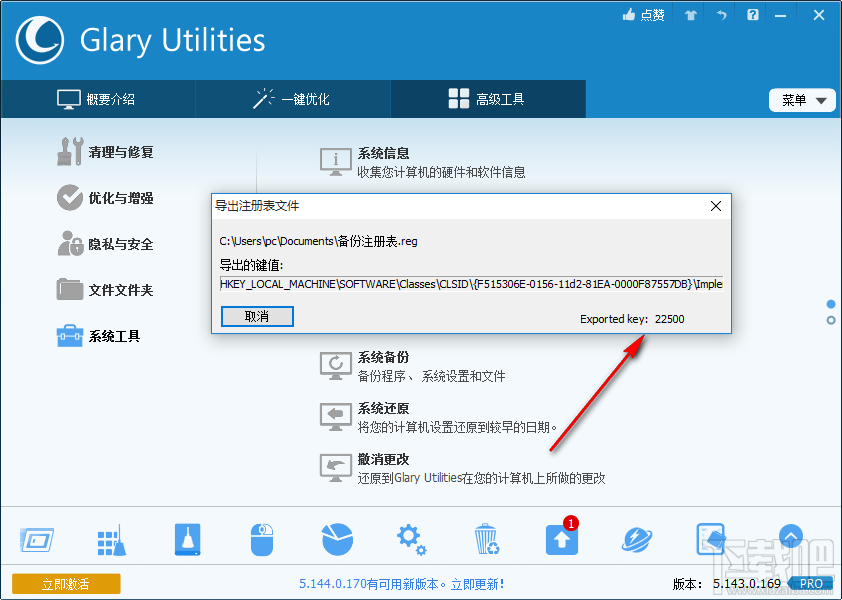Click the orange 立即激活 activation button
Screen dimensions: 842x600
[65, 583]
